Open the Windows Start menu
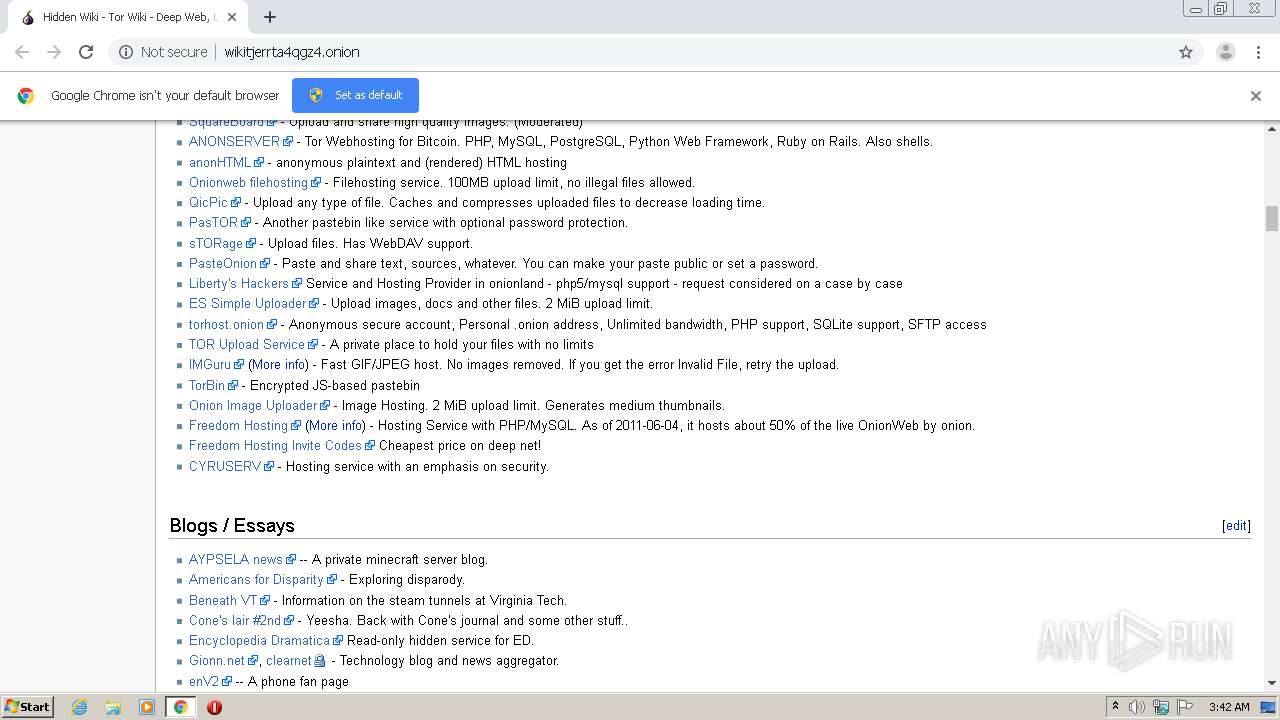1280x720 pixels. coord(28,706)
